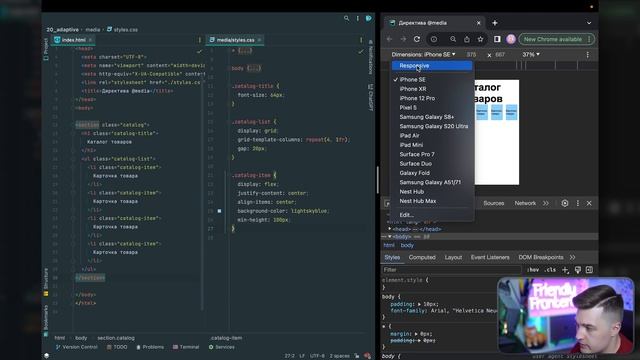Screen dimensions: 640x360
Task: Open the Computed styles tab
Action: tap(422, 258)
